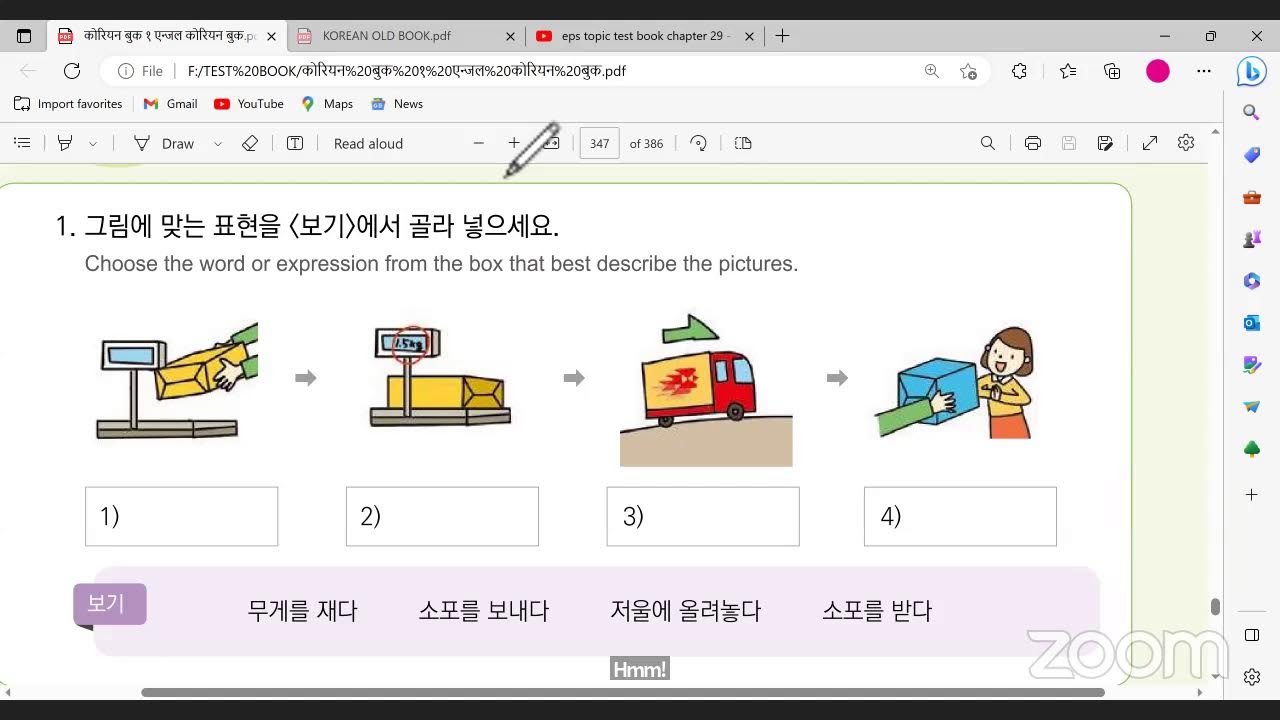Save the PDF file
This screenshot has width=1280, height=720.
pyautogui.click(x=1069, y=143)
